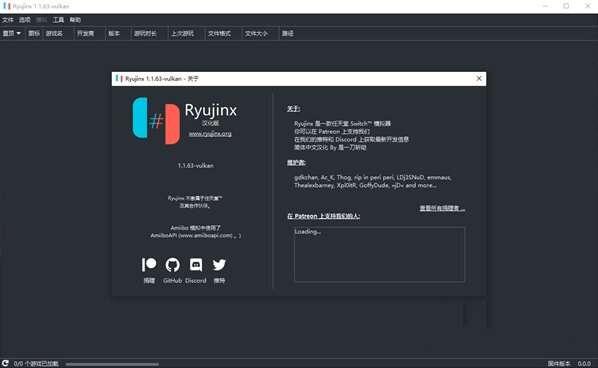The image size is (598, 368).
Task: Click the 0/0 games loaded status text
Action: click(x=36, y=364)
